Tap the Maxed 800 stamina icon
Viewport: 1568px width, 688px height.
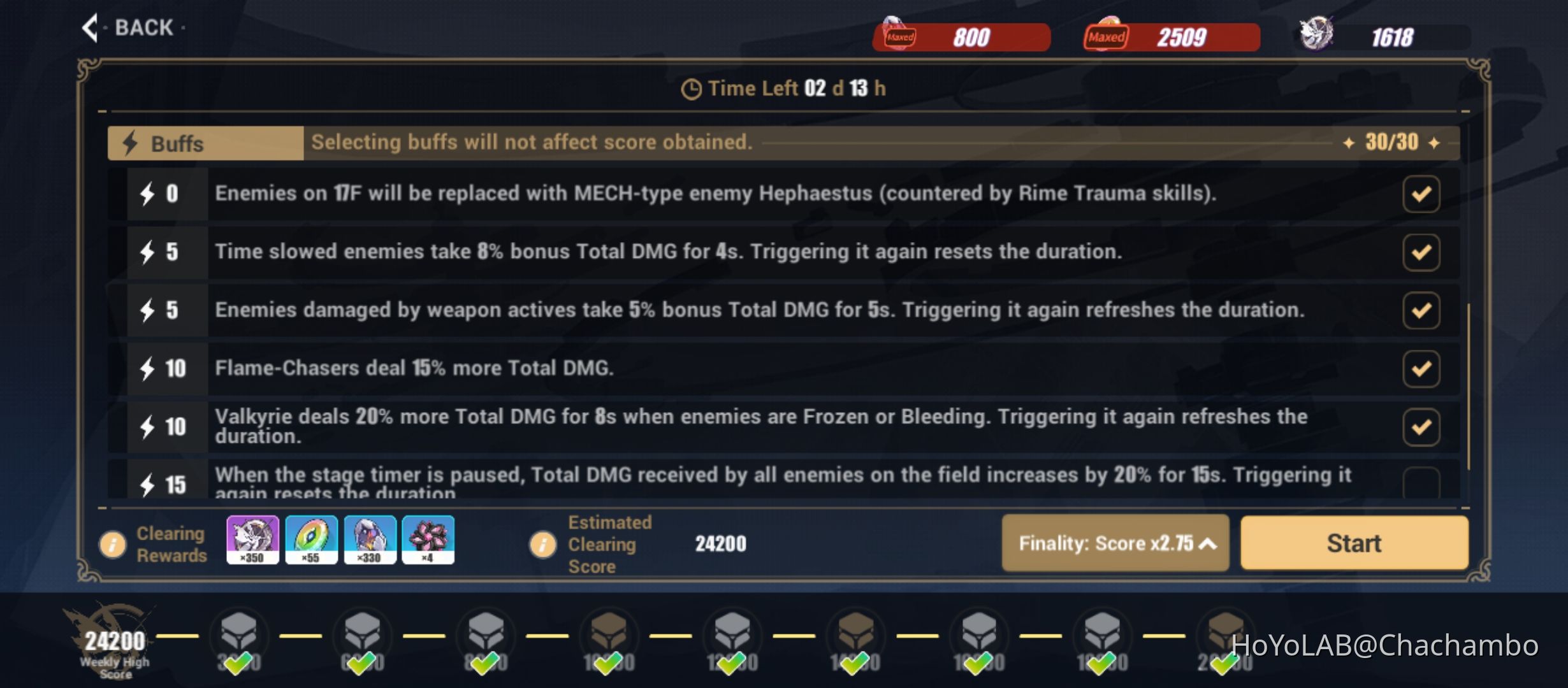[x=899, y=35]
